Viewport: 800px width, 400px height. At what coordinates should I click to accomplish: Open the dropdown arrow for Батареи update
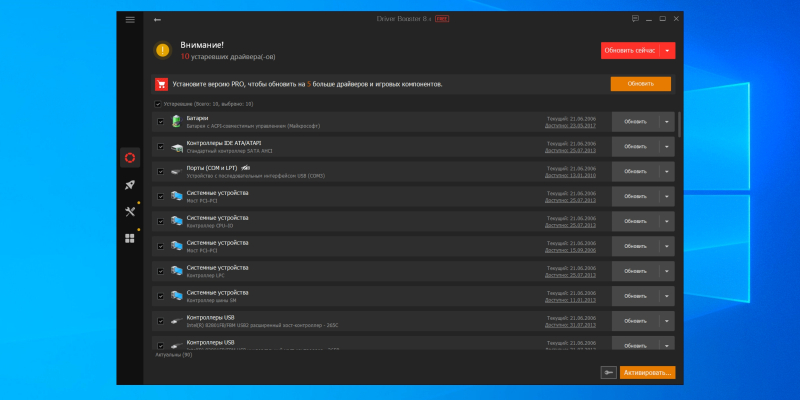(x=667, y=122)
